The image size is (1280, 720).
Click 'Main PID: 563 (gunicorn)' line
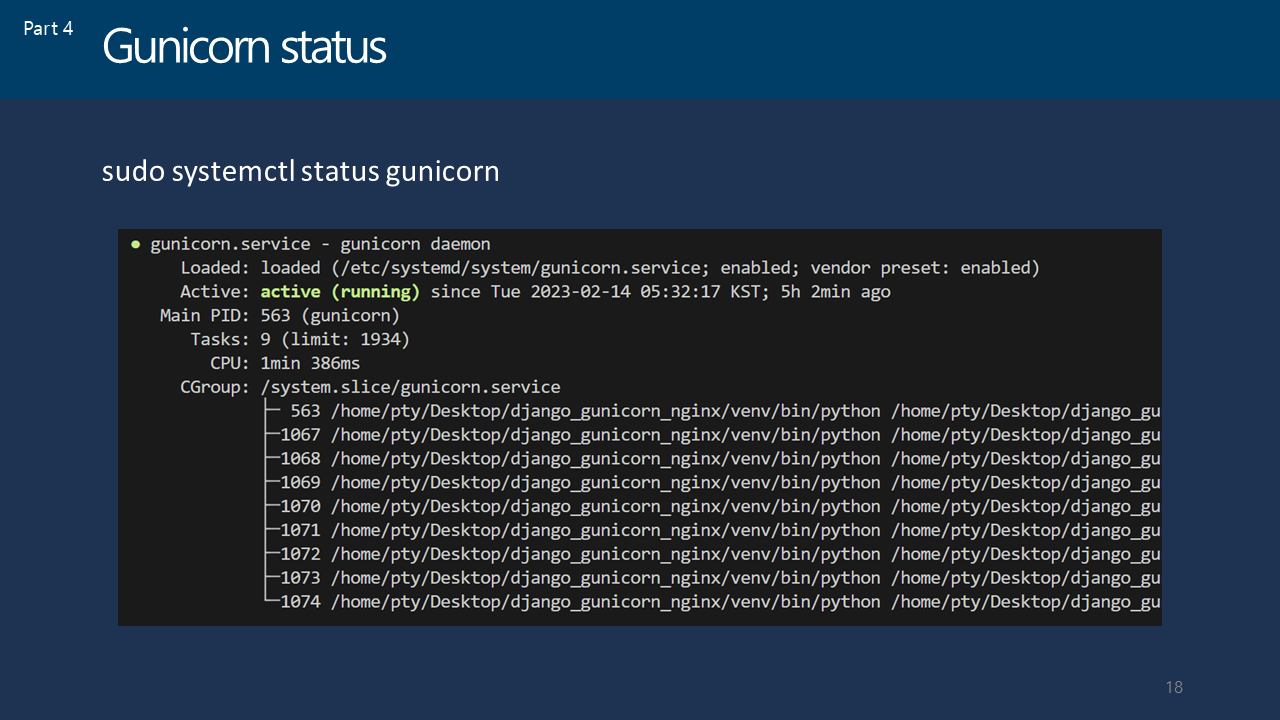click(280, 316)
